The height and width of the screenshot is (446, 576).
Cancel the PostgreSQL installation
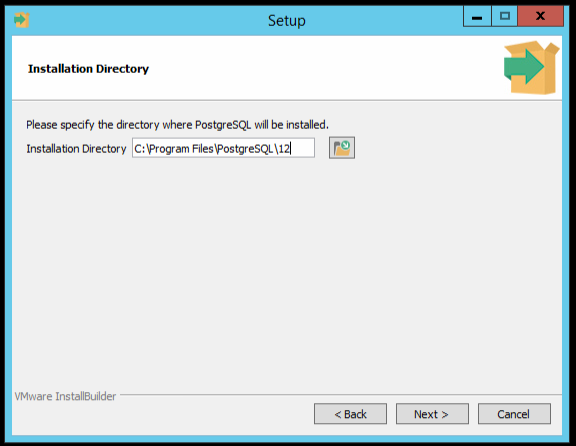[514, 414]
